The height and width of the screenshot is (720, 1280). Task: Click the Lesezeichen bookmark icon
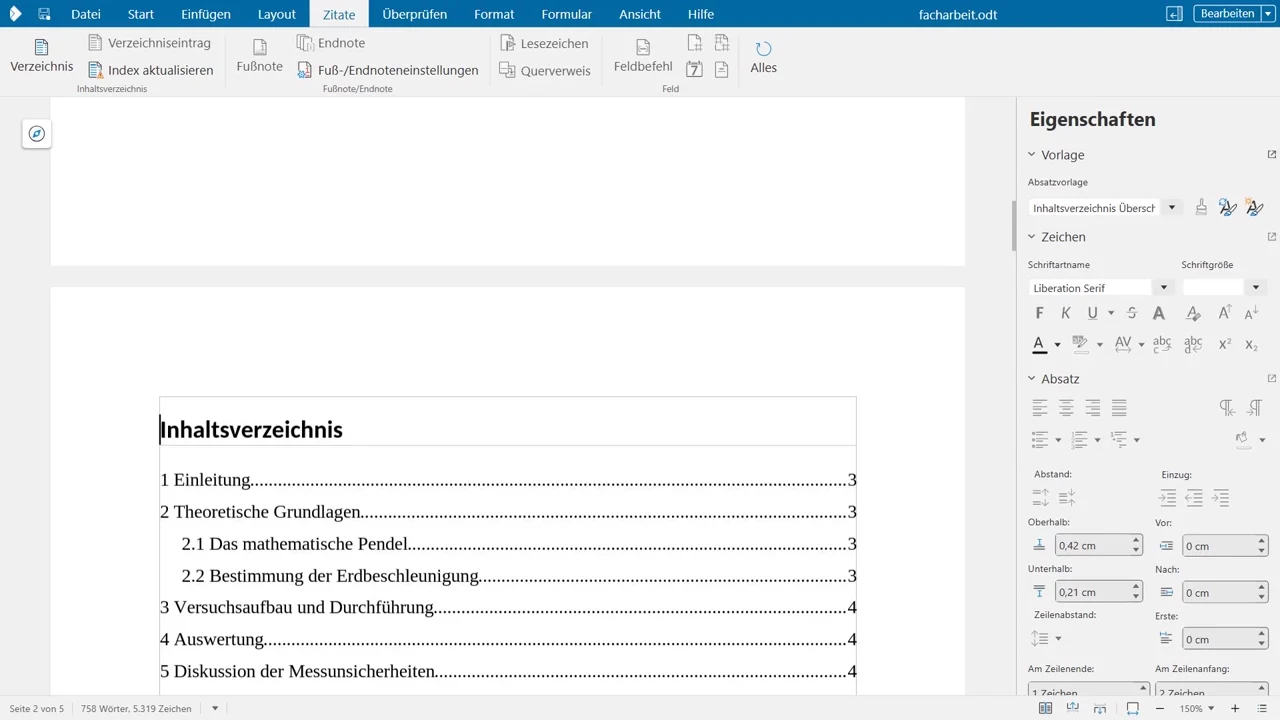pyautogui.click(x=508, y=43)
